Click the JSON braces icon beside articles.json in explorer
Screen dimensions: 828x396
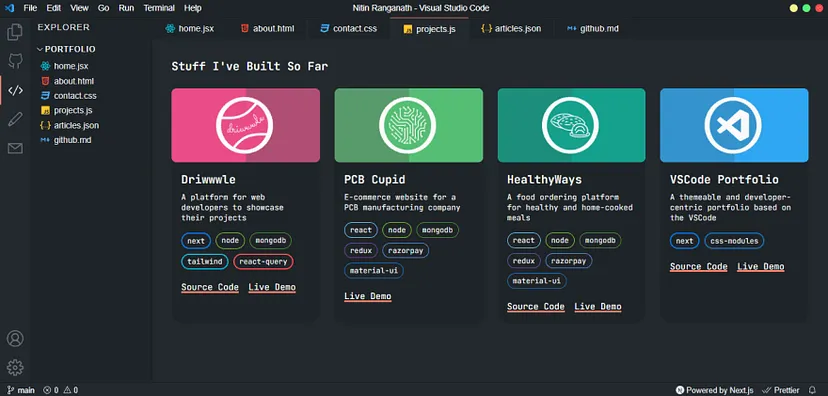(45, 125)
